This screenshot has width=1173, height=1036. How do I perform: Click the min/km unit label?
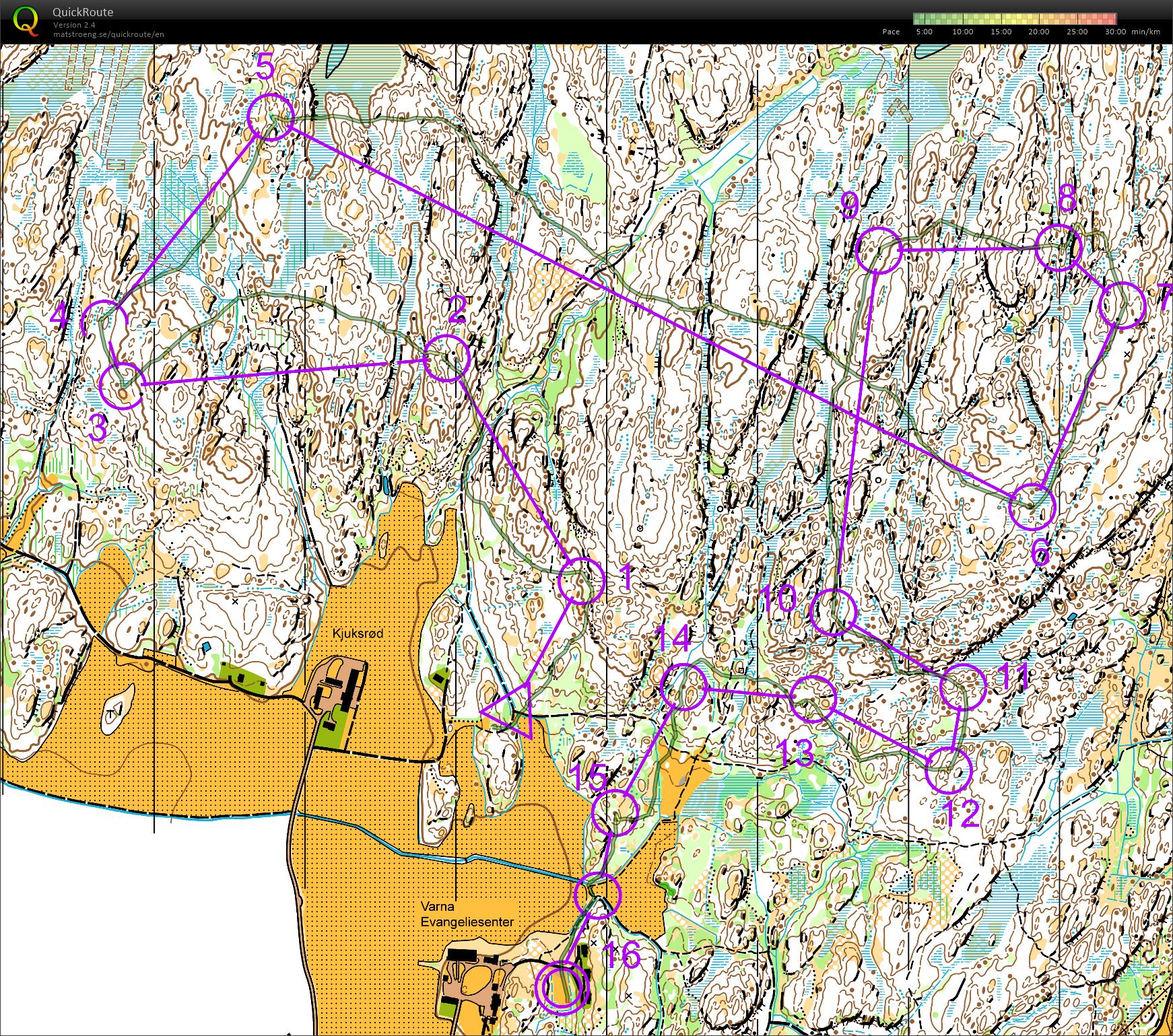(1146, 32)
